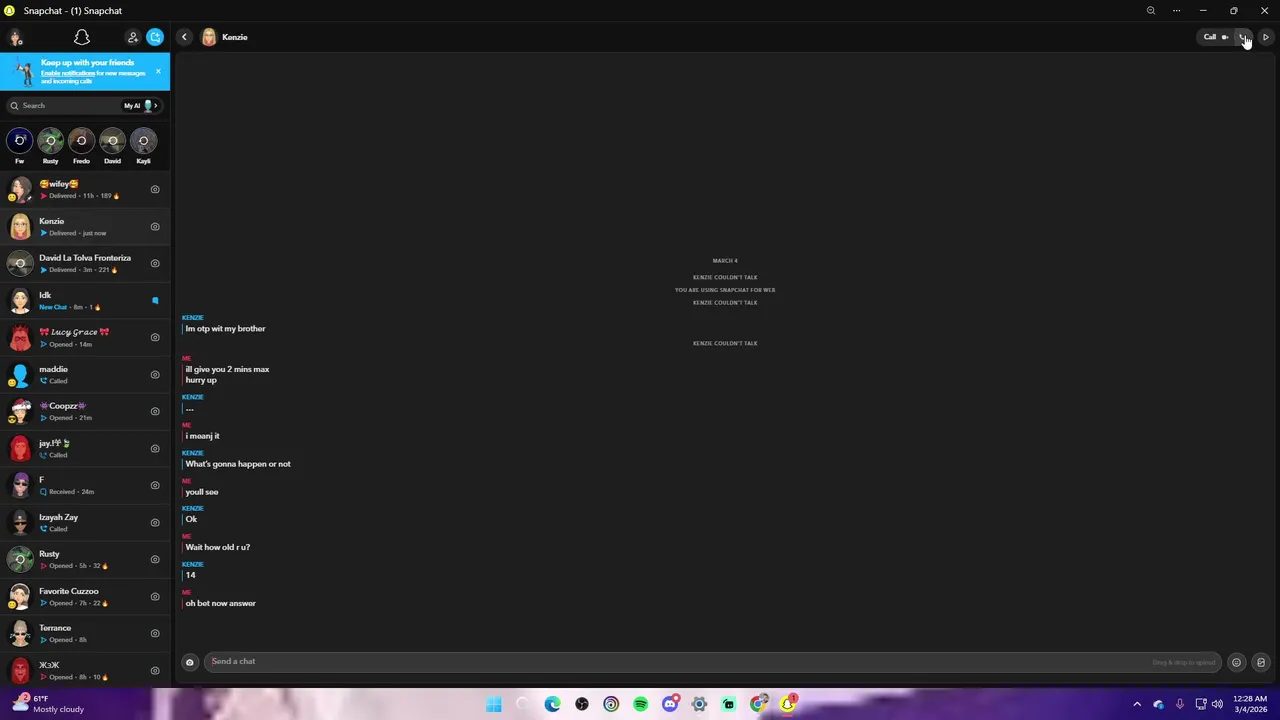Open the wifey conversation
Screen dimensions: 1280x720
(85, 189)
